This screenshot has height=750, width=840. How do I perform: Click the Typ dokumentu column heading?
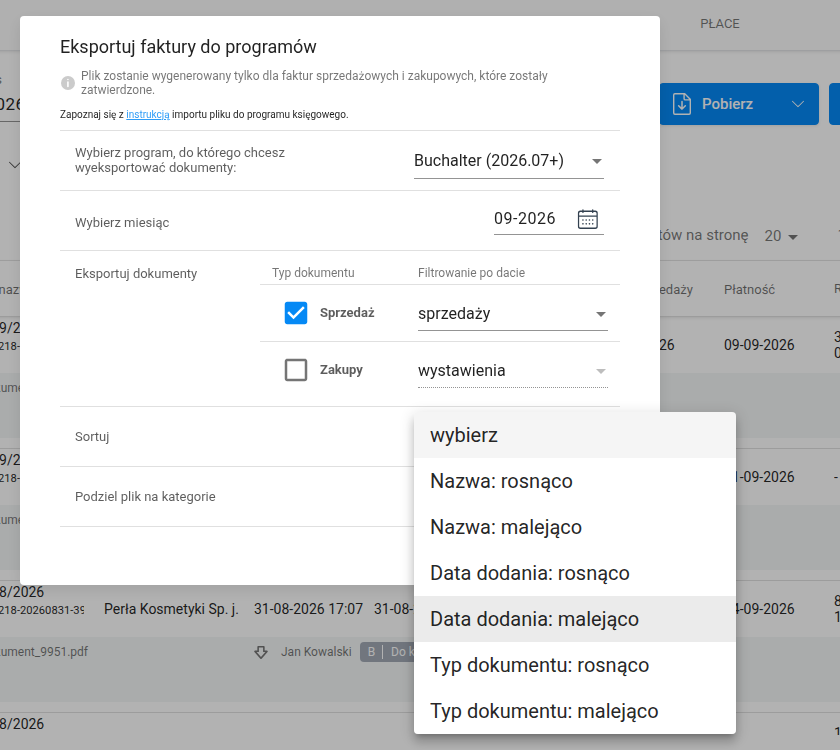click(313, 273)
